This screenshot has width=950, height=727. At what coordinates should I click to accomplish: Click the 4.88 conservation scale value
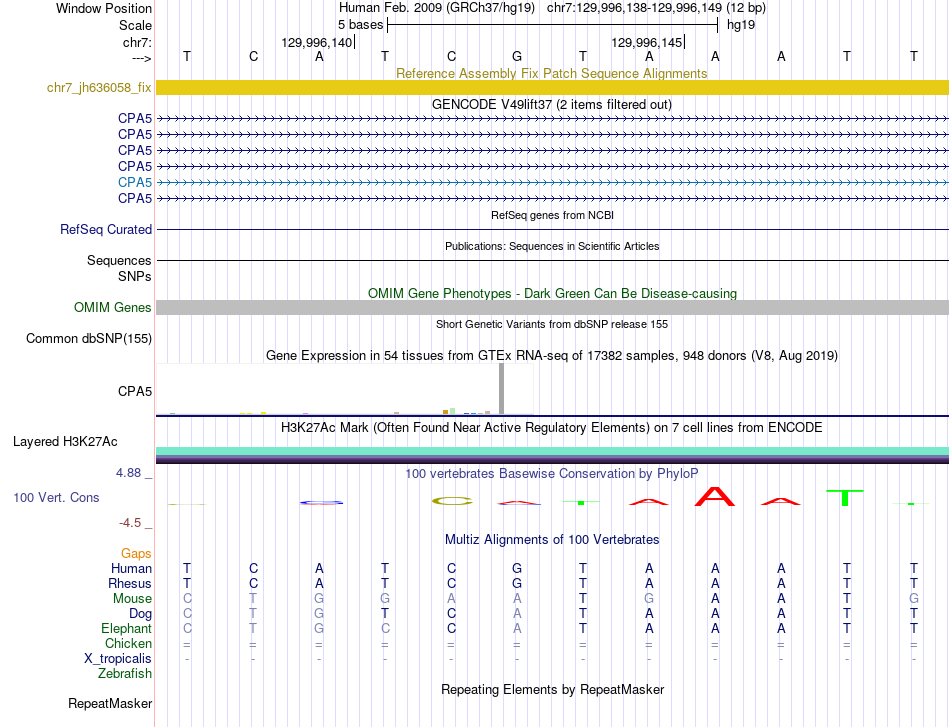128,473
